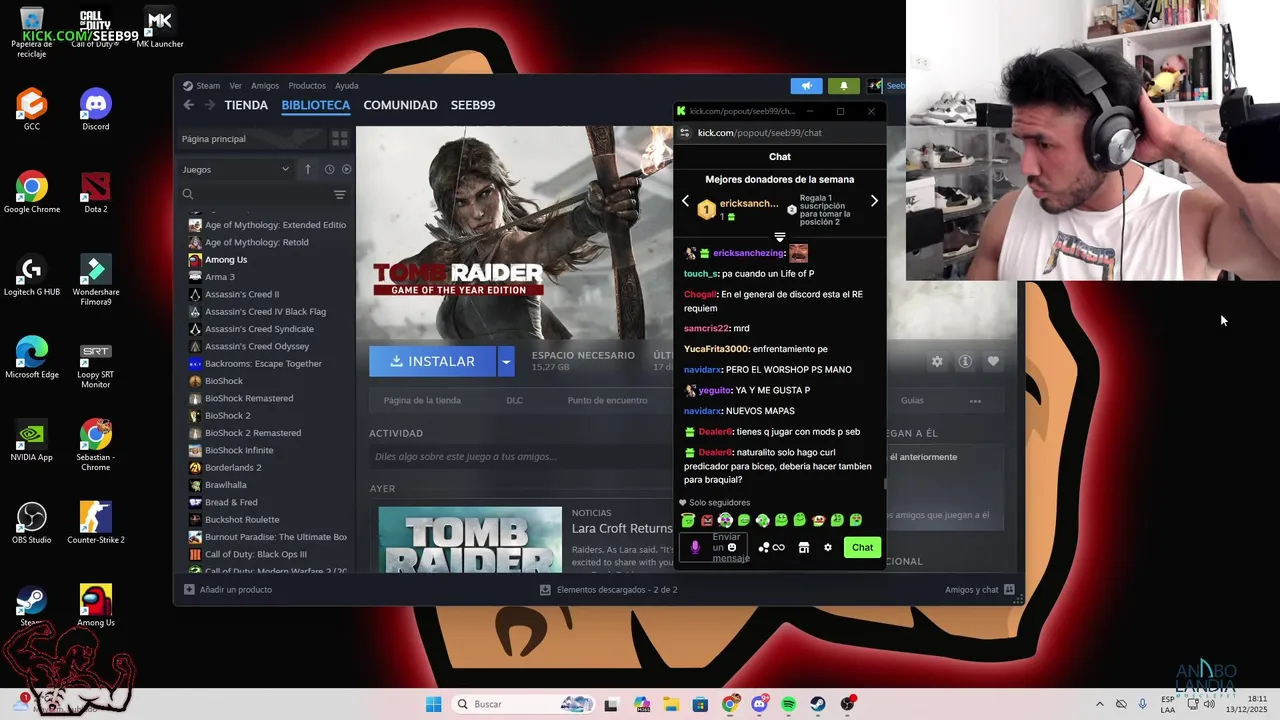Screen dimensions: 1280x720
Task: Click the activity comment input field
Action: (520, 457)
